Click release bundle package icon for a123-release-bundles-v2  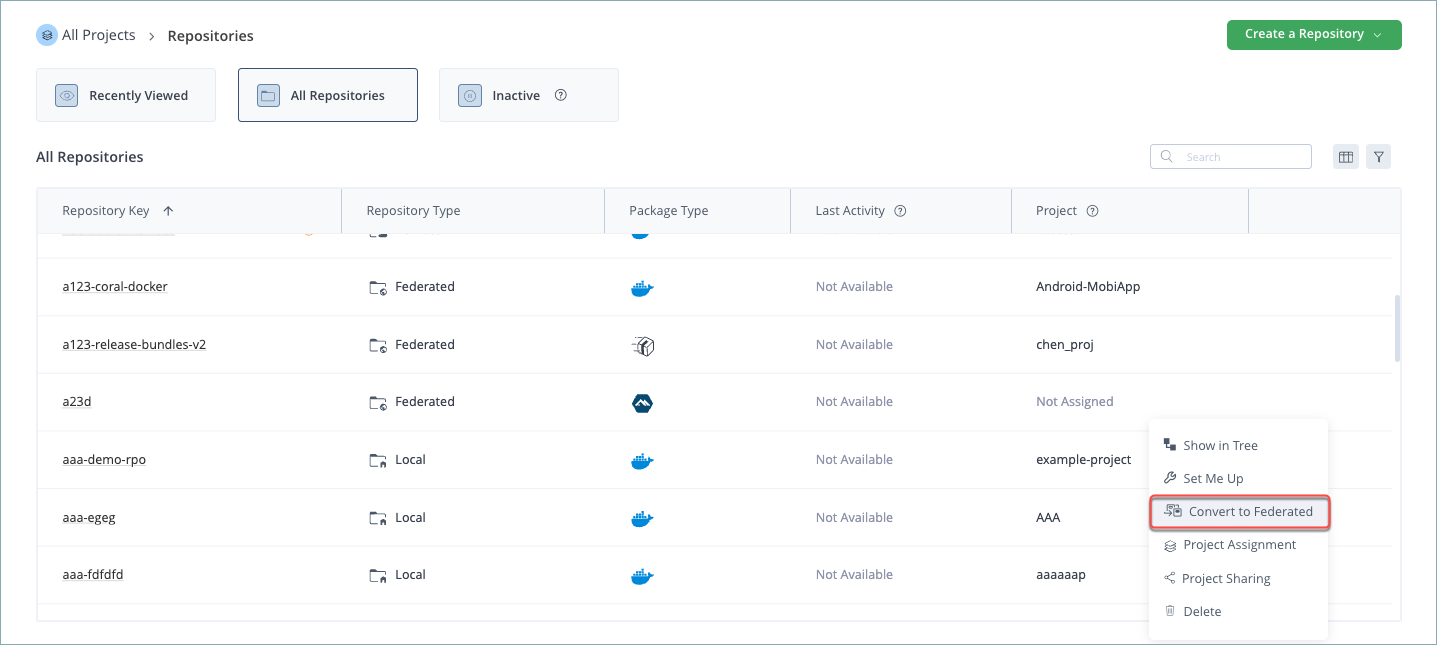click(643, 346)
